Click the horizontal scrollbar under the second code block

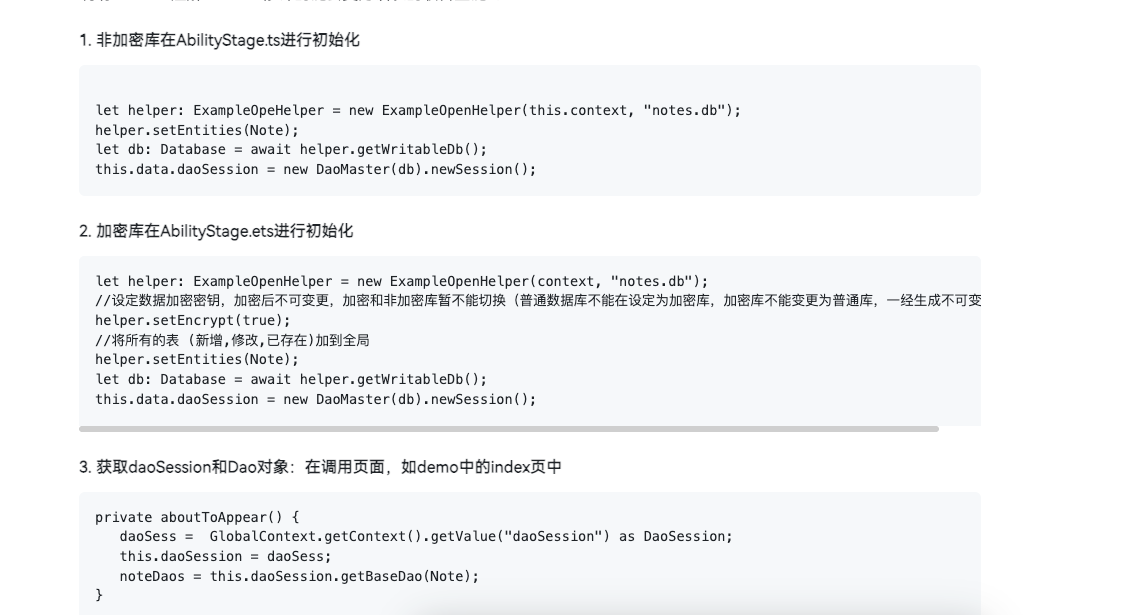509,428
